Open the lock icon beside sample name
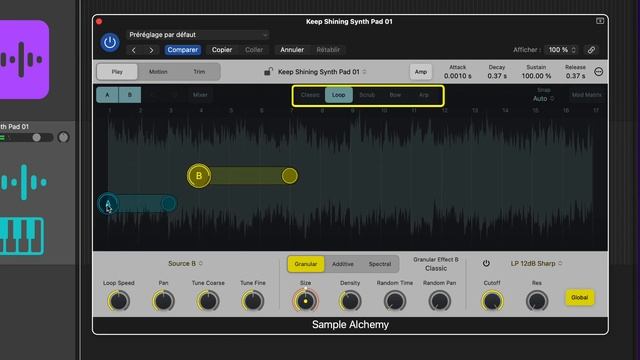 (x=268, y=71)
